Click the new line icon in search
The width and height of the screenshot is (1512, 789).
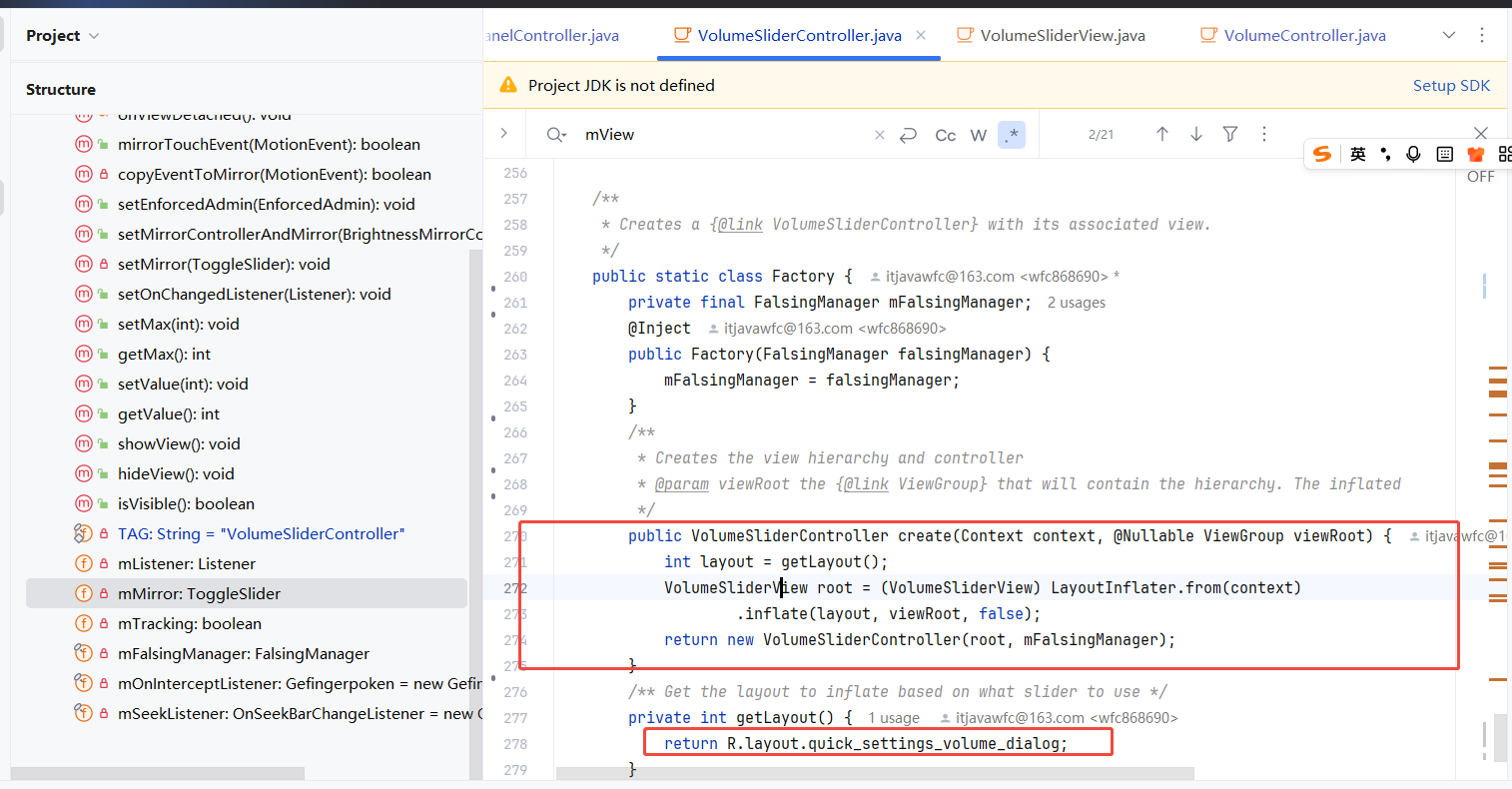click(x=909, y=135)
